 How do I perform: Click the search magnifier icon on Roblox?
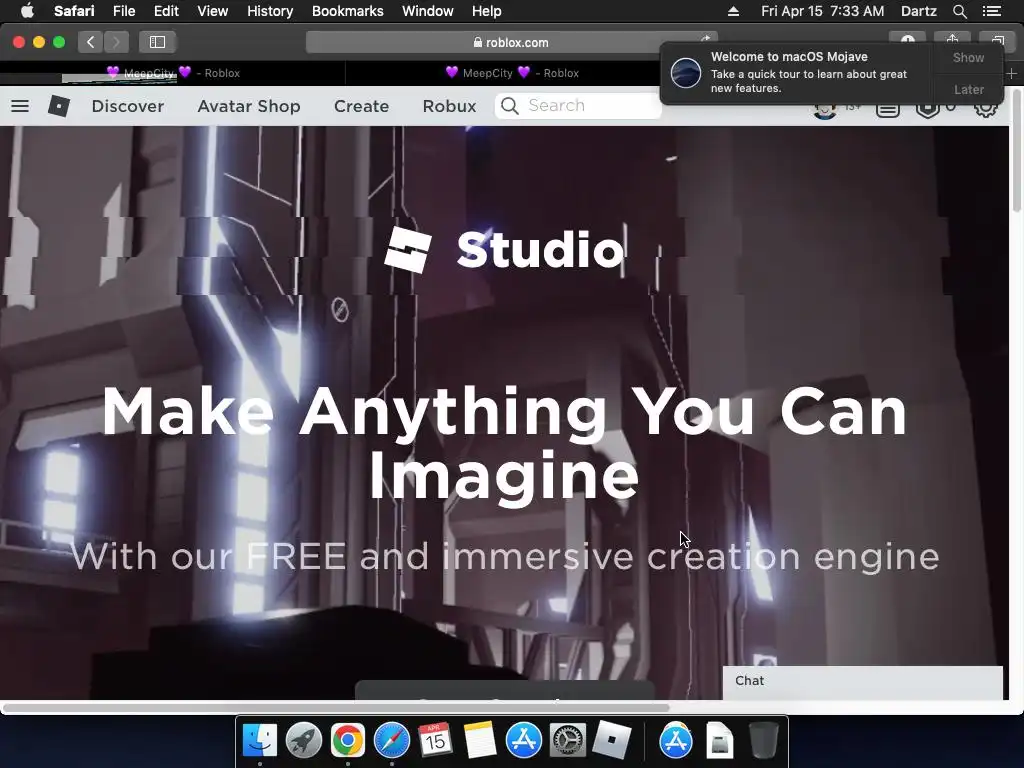[510, 106]
